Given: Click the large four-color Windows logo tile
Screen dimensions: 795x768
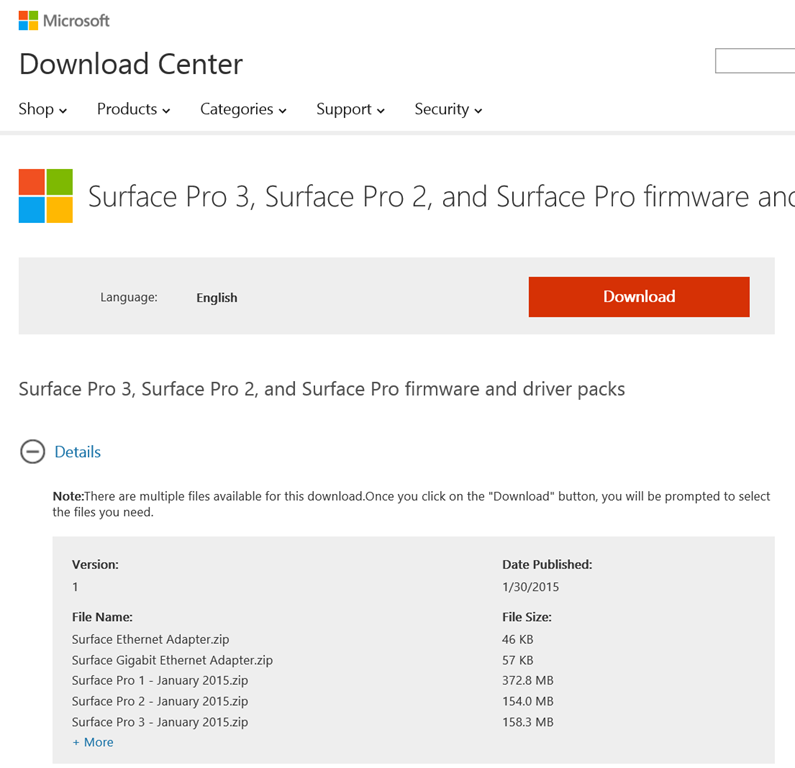Looking at the screenshot, I should 46,196.
